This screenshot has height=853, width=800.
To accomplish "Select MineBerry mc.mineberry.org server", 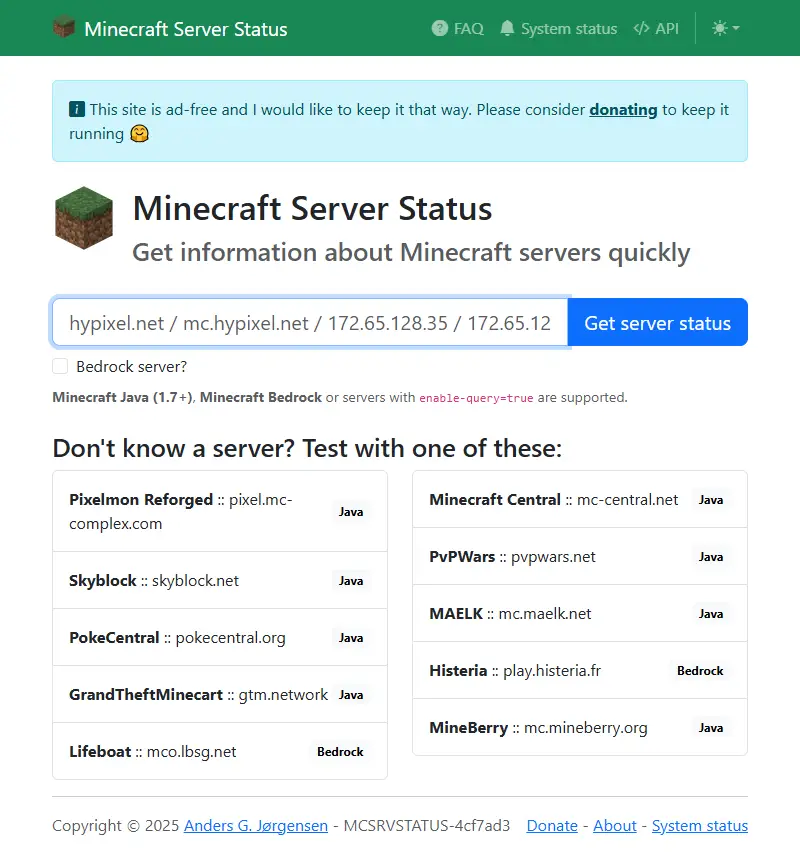I will (x=580, y=727).
